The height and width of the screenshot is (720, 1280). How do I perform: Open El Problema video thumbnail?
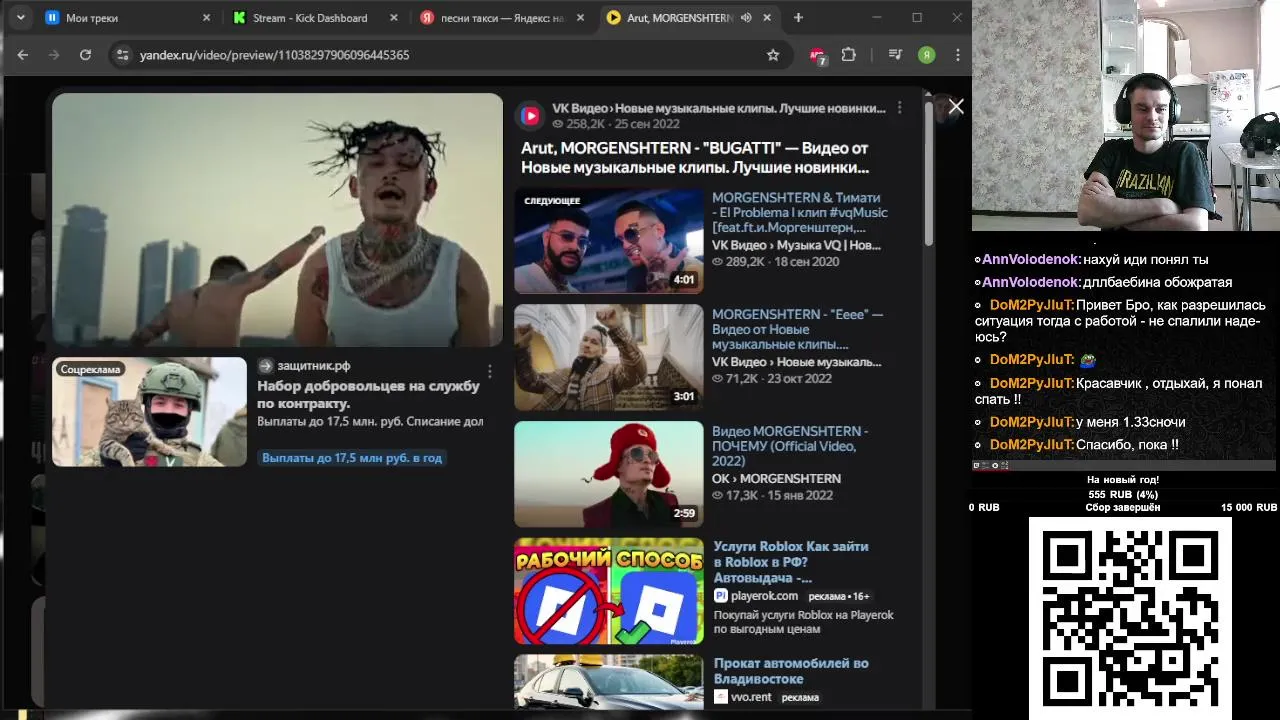(608, 240)
